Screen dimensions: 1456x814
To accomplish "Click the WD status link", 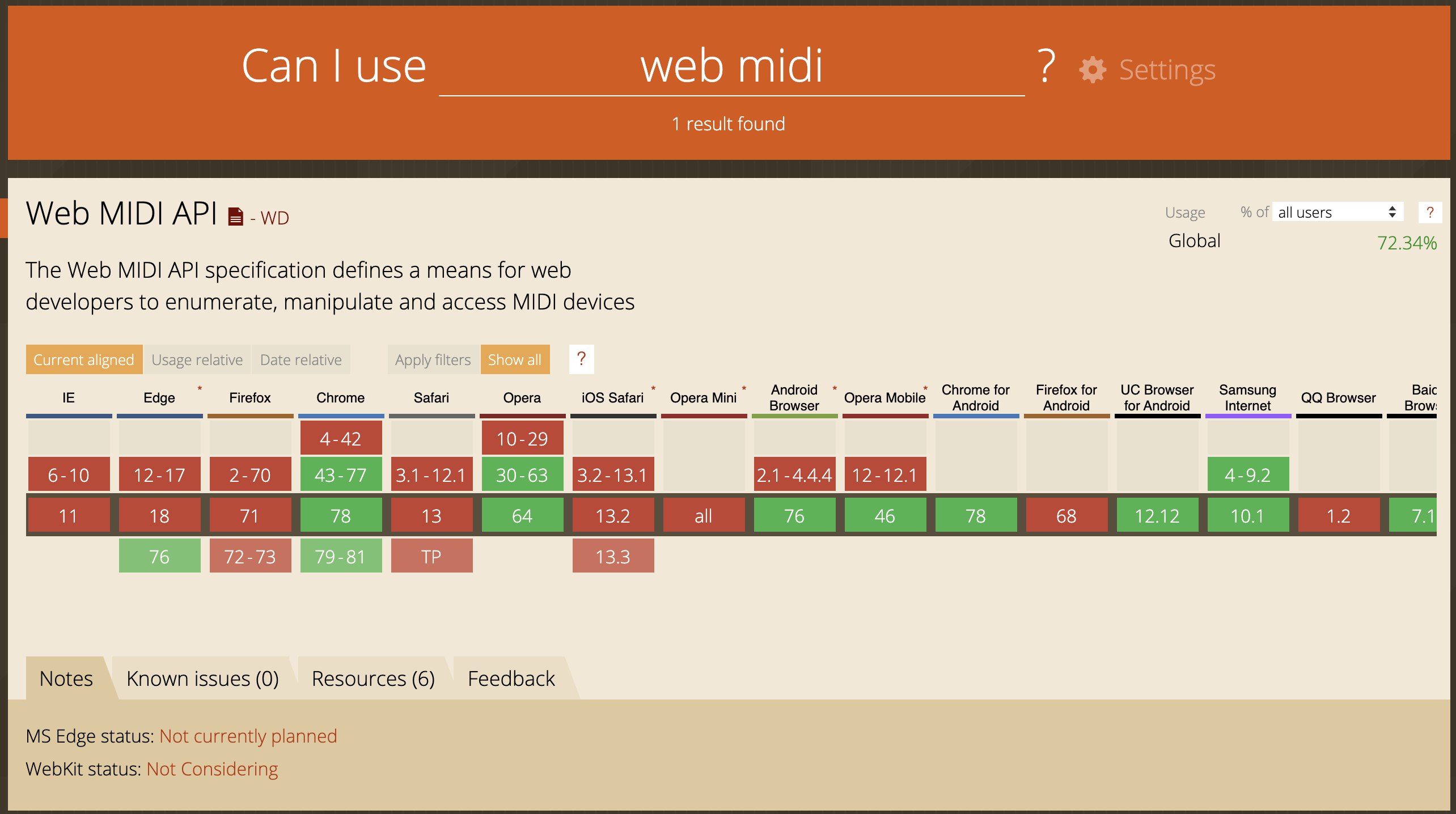I will pos(275,218).
